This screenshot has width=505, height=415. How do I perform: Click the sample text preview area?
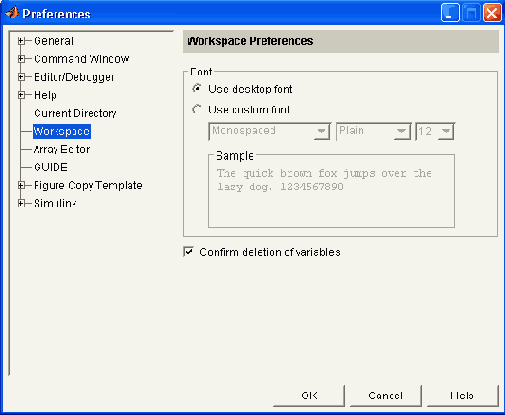[331, 191]
